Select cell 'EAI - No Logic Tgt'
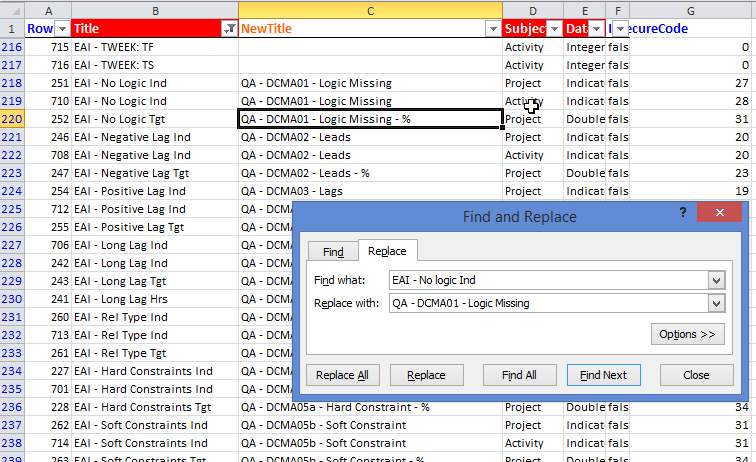This screenshot has width=756, height=462. click(154, 119)
